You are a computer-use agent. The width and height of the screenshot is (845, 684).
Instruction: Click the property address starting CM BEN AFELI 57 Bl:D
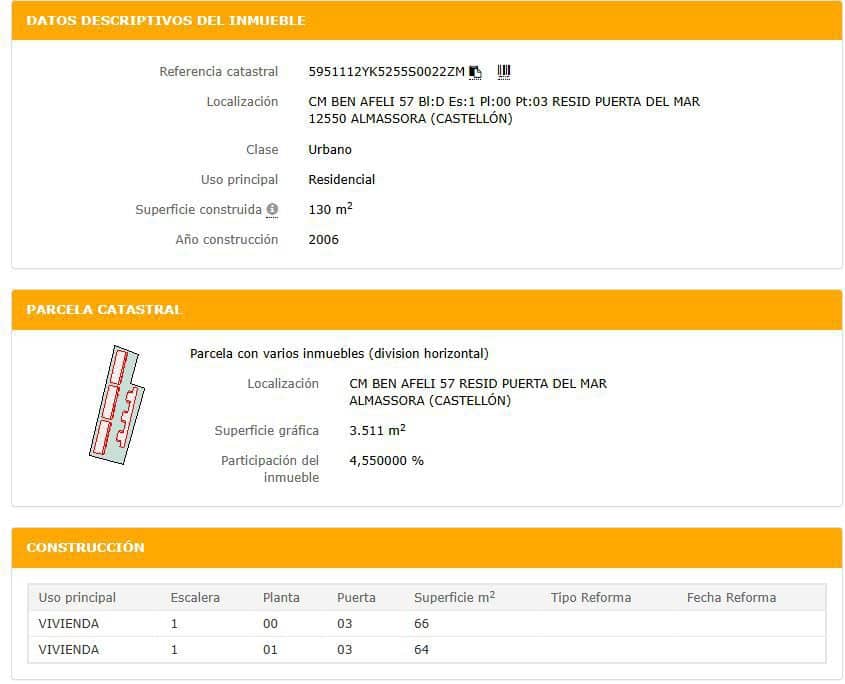tap(503, 102)
